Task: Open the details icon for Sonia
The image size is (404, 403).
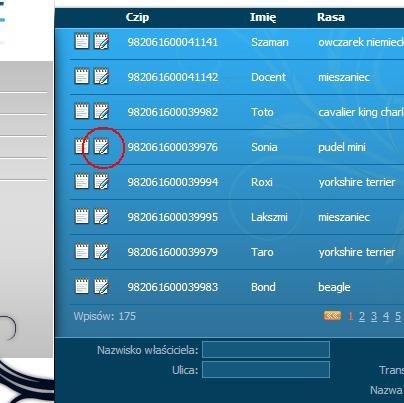Action: click(x=82, y=147)
